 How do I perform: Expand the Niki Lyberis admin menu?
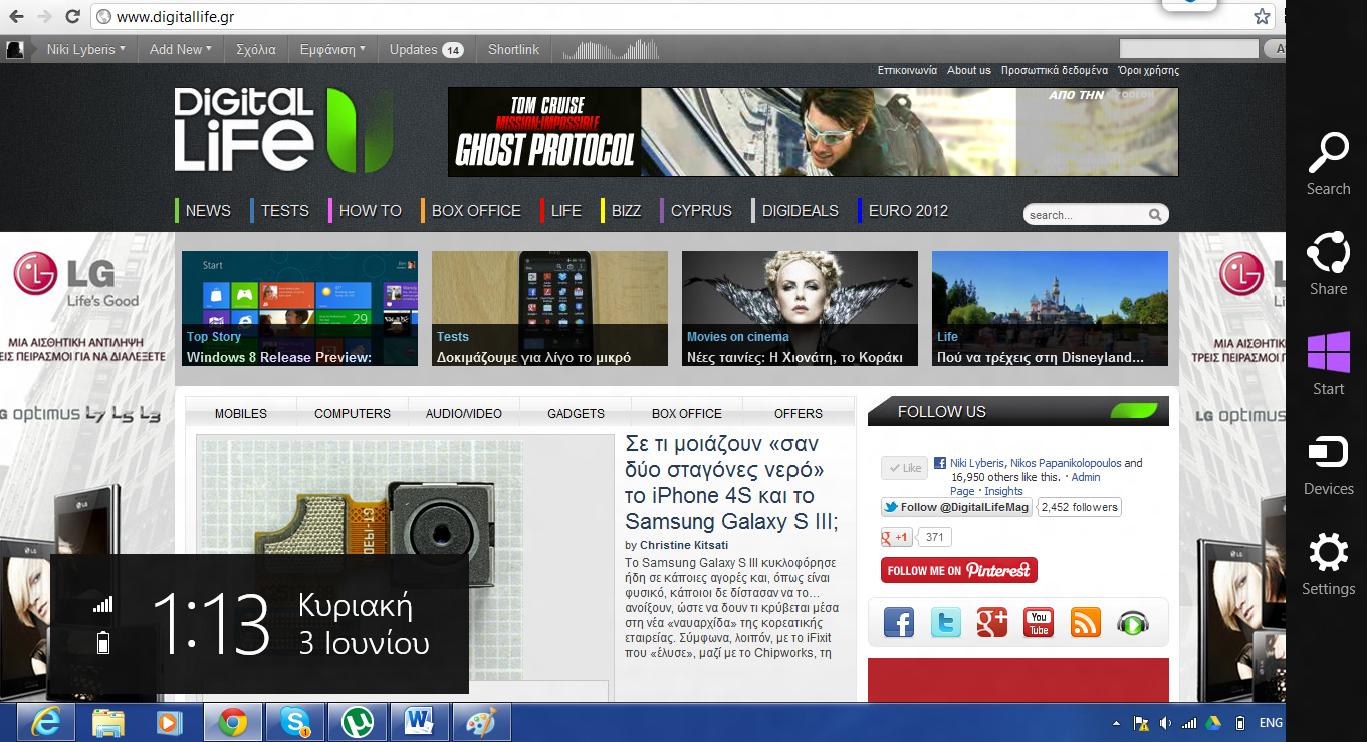pyautogui.click(x=86, y=49)
